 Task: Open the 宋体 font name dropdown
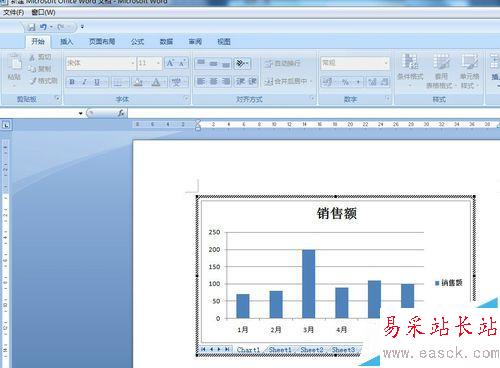[x=132, y=63]
